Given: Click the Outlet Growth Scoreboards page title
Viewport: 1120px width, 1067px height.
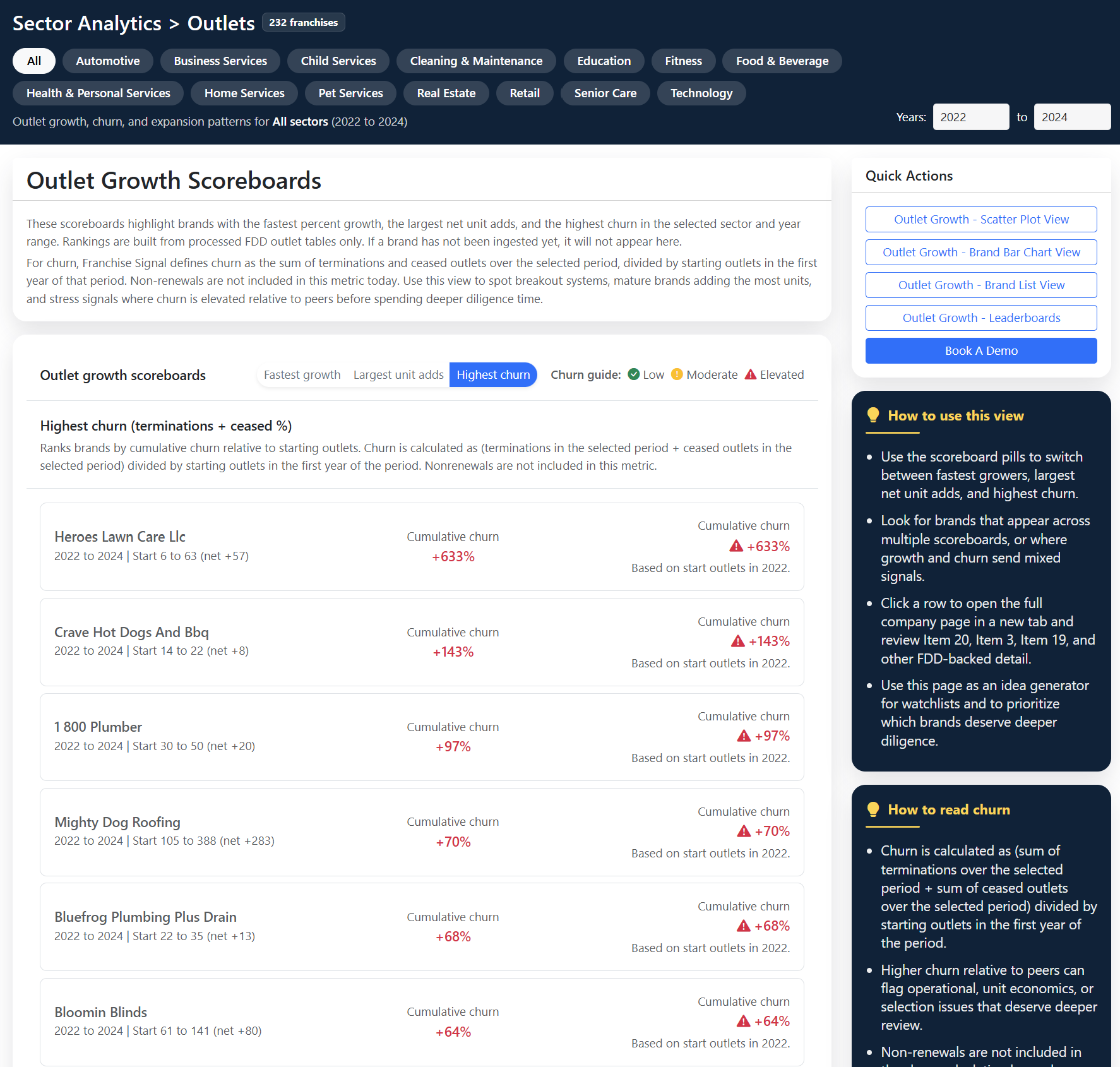Looking at the screenshot, I should [x=174, y=181].
